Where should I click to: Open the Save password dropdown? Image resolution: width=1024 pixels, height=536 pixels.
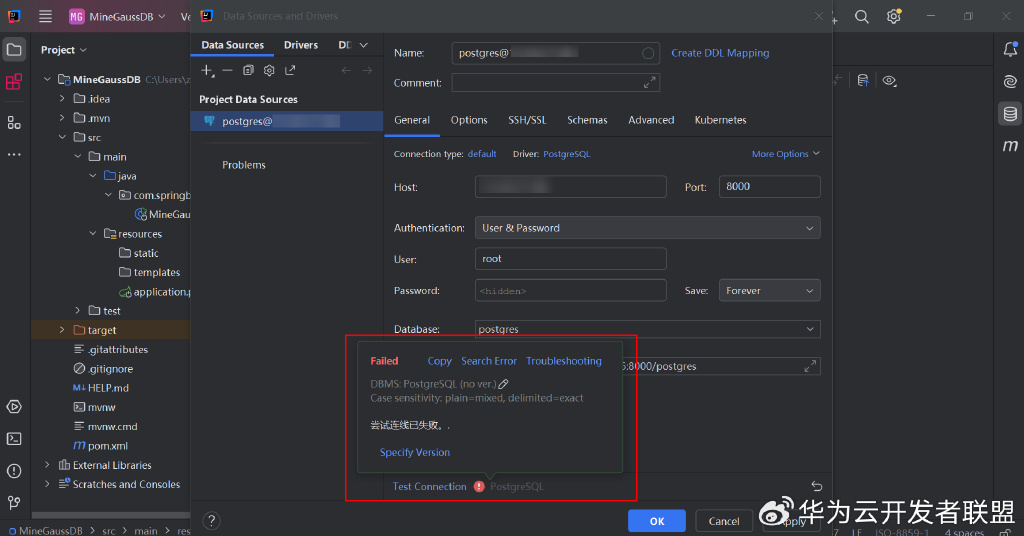[x=769, y=291]
